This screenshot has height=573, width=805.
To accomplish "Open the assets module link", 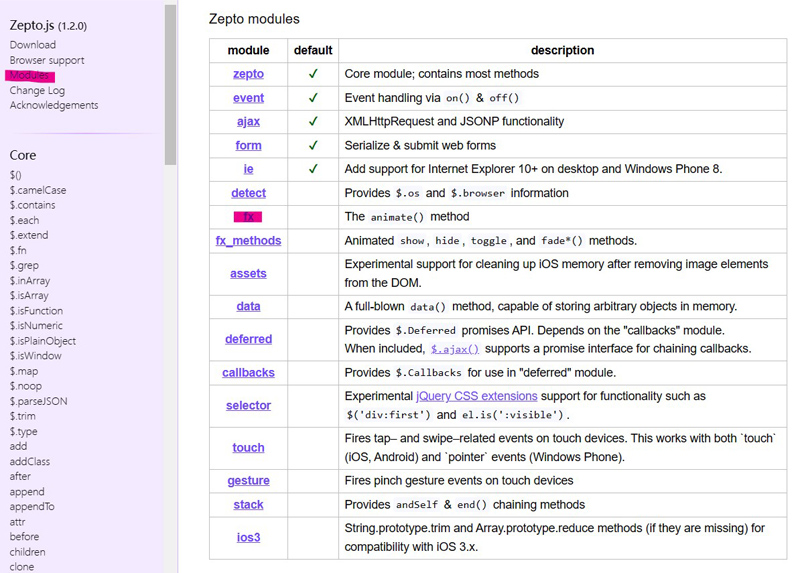I will (248, 274).
